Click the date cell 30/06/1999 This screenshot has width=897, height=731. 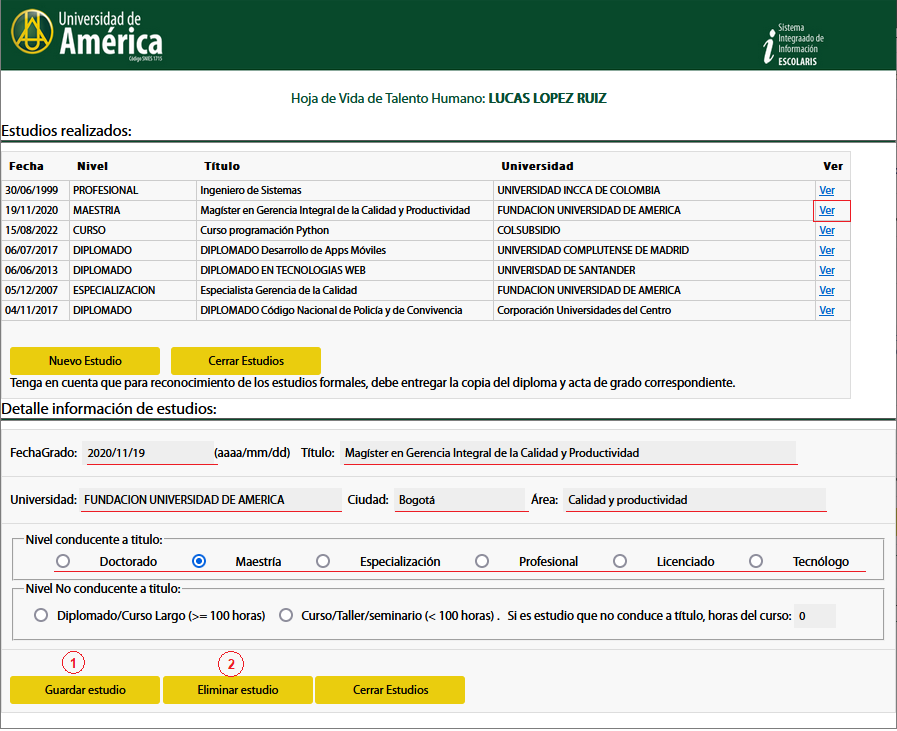point(35,190)
